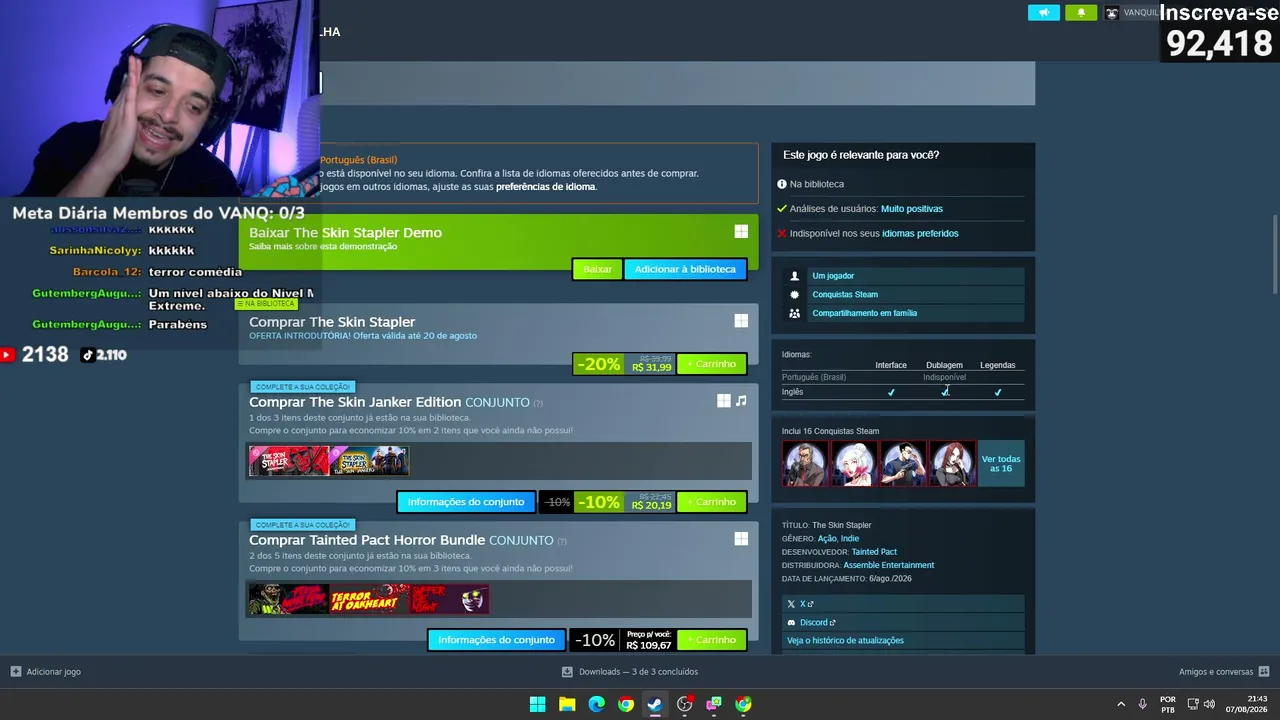Click the Discord logo icon
The width and height of the screenshot is (1280, 720).
tap(791, 622)
